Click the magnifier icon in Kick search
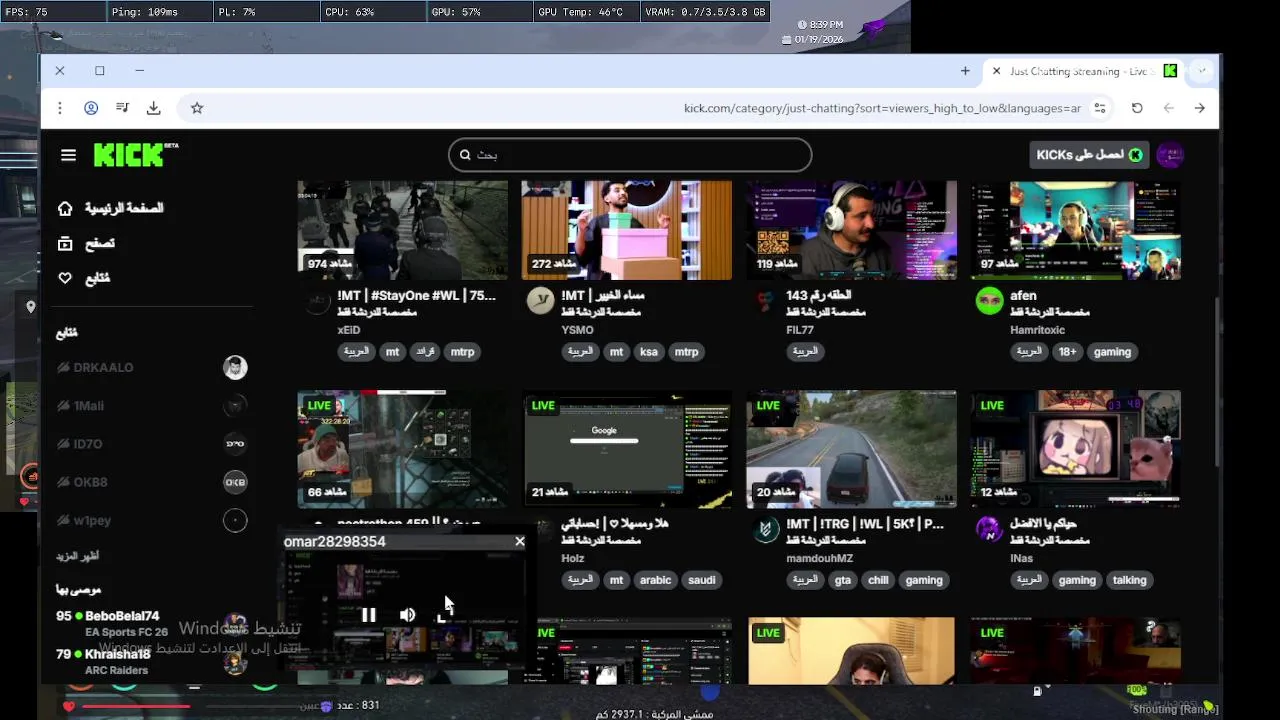Image resolution: width=1280 pixels, height=720 pixels. coord(465,155)
